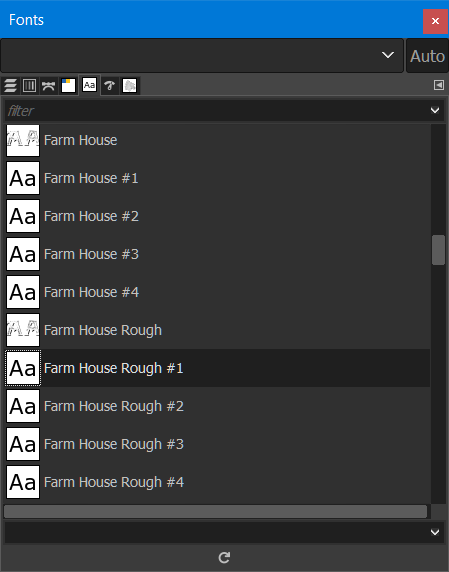Viewport: 449px width, 572px height.
Task: Click the Farm House #3 Aa preview
Action: [x=23, y=254]
